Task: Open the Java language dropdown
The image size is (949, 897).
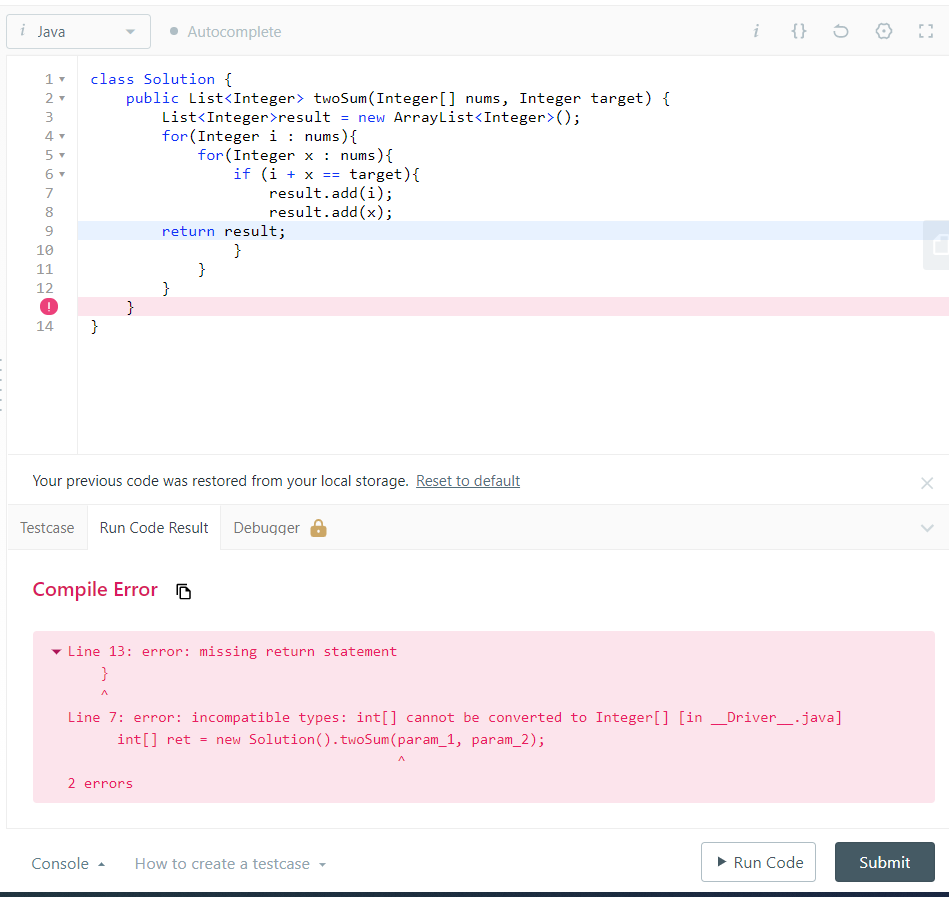Action: 78,31
